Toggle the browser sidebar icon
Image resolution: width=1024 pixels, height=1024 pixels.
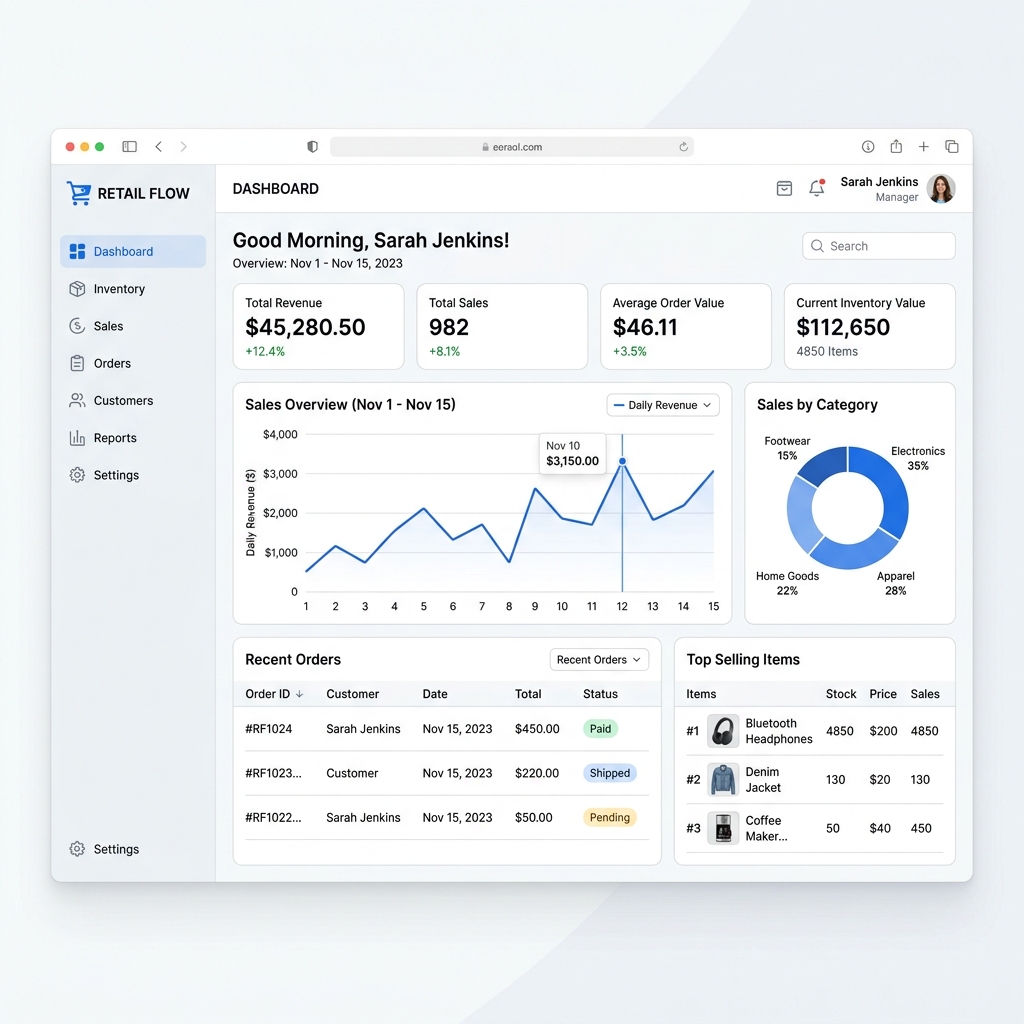point(129,146)
